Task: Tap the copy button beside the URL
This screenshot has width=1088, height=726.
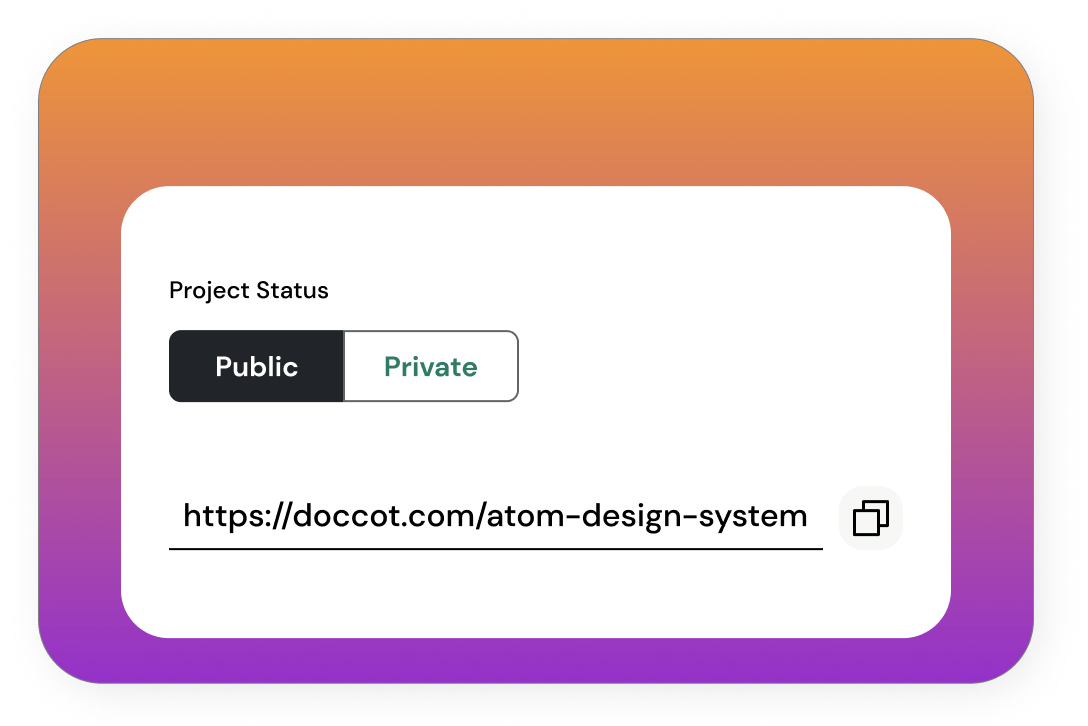Action: (870, 518)
